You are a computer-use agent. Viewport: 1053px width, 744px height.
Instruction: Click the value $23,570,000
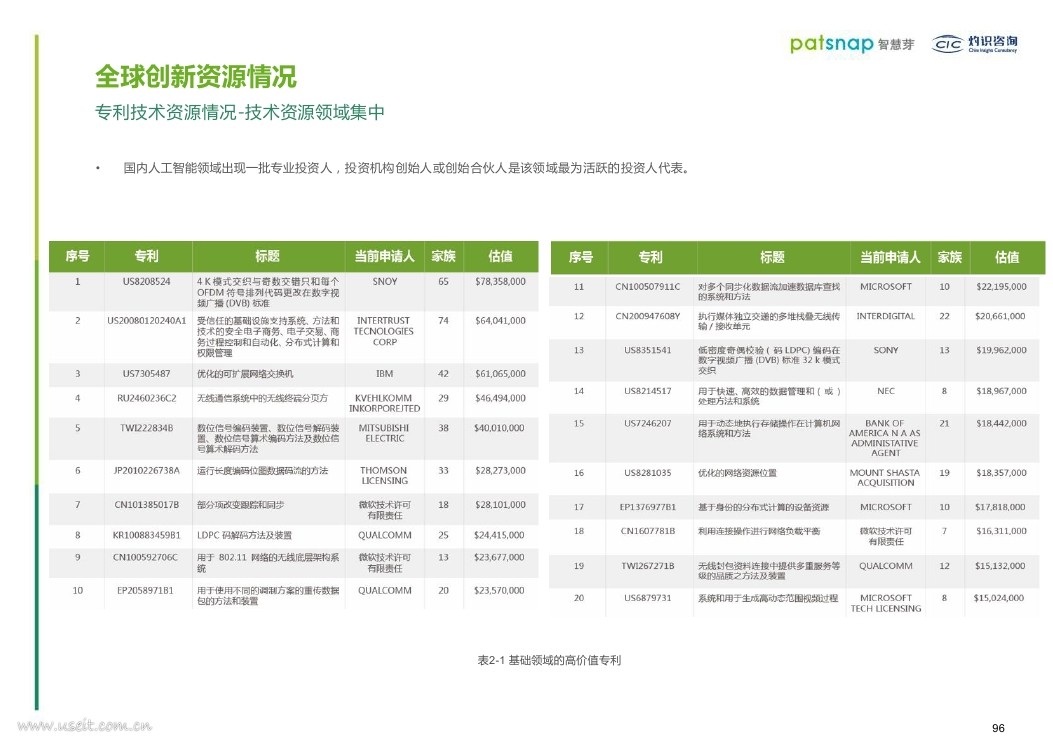coord(499,590)
